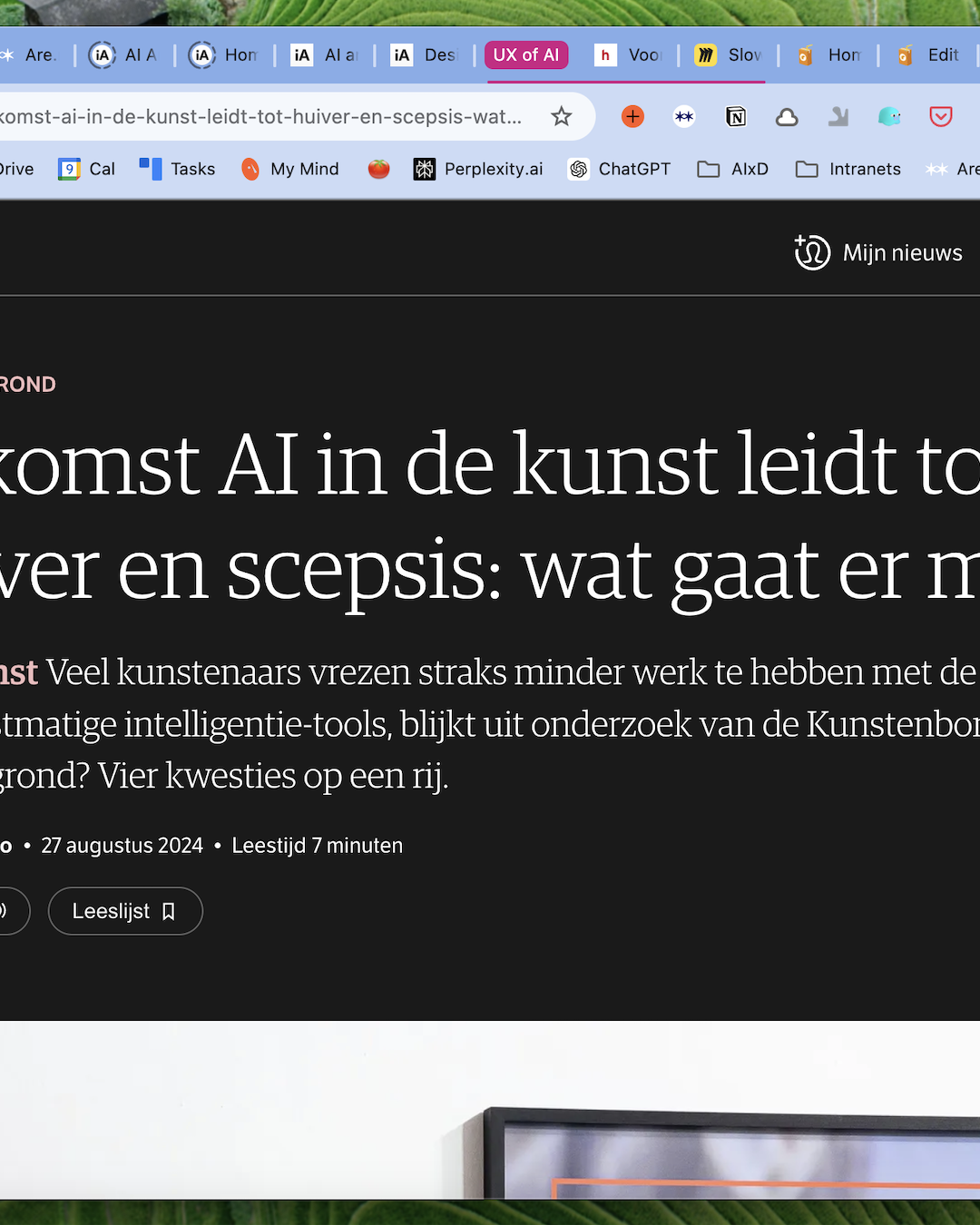
Task: Open Perplexity.ai bookmark
Action: tap(478, 169)
